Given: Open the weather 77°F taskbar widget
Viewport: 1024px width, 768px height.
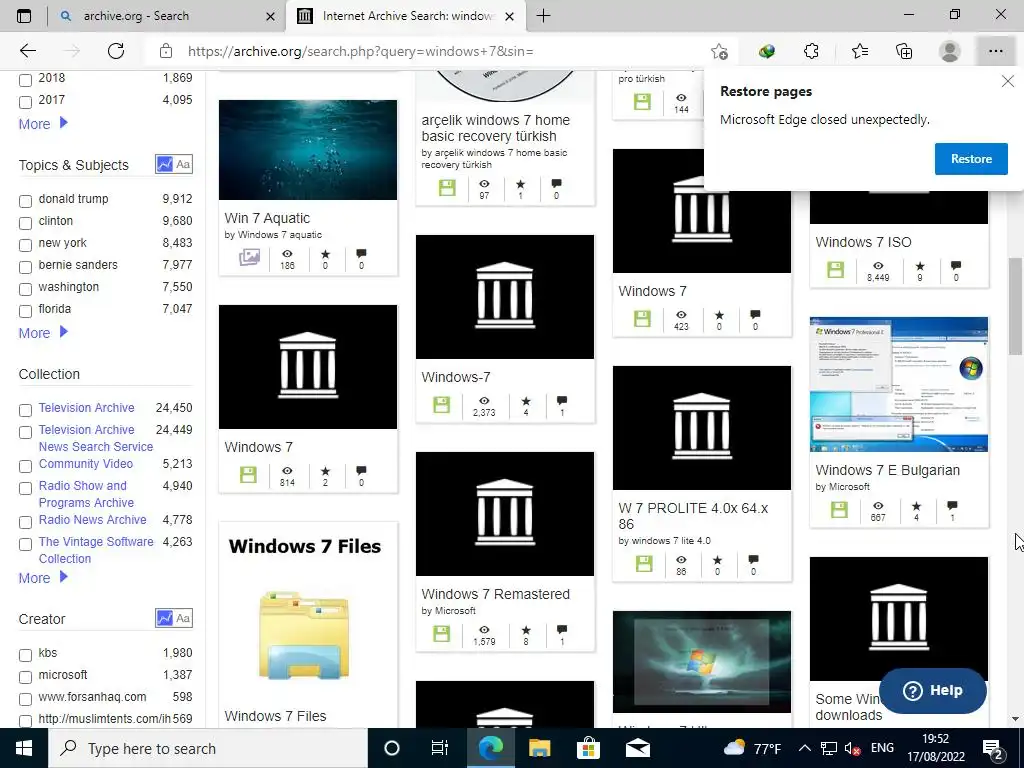Looking at the screenshot, I should [752, 748].
